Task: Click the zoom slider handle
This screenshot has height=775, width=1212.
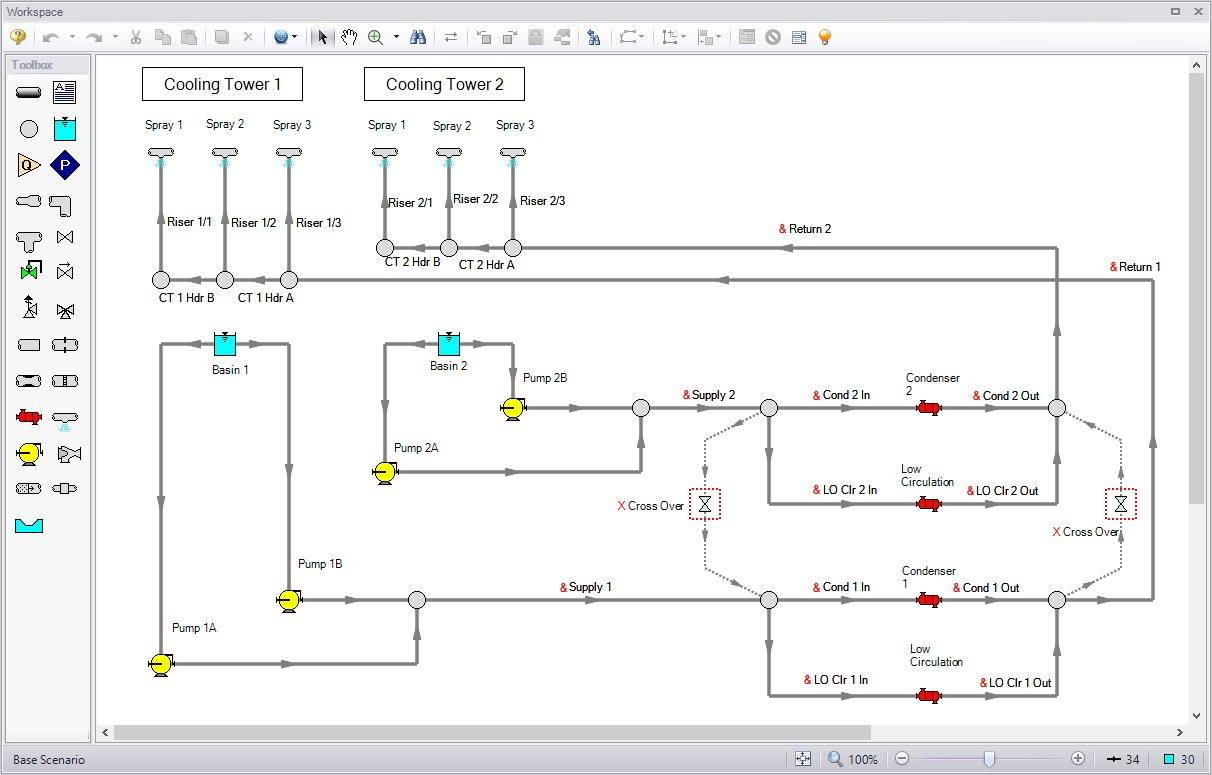Action: coord(989,760)
